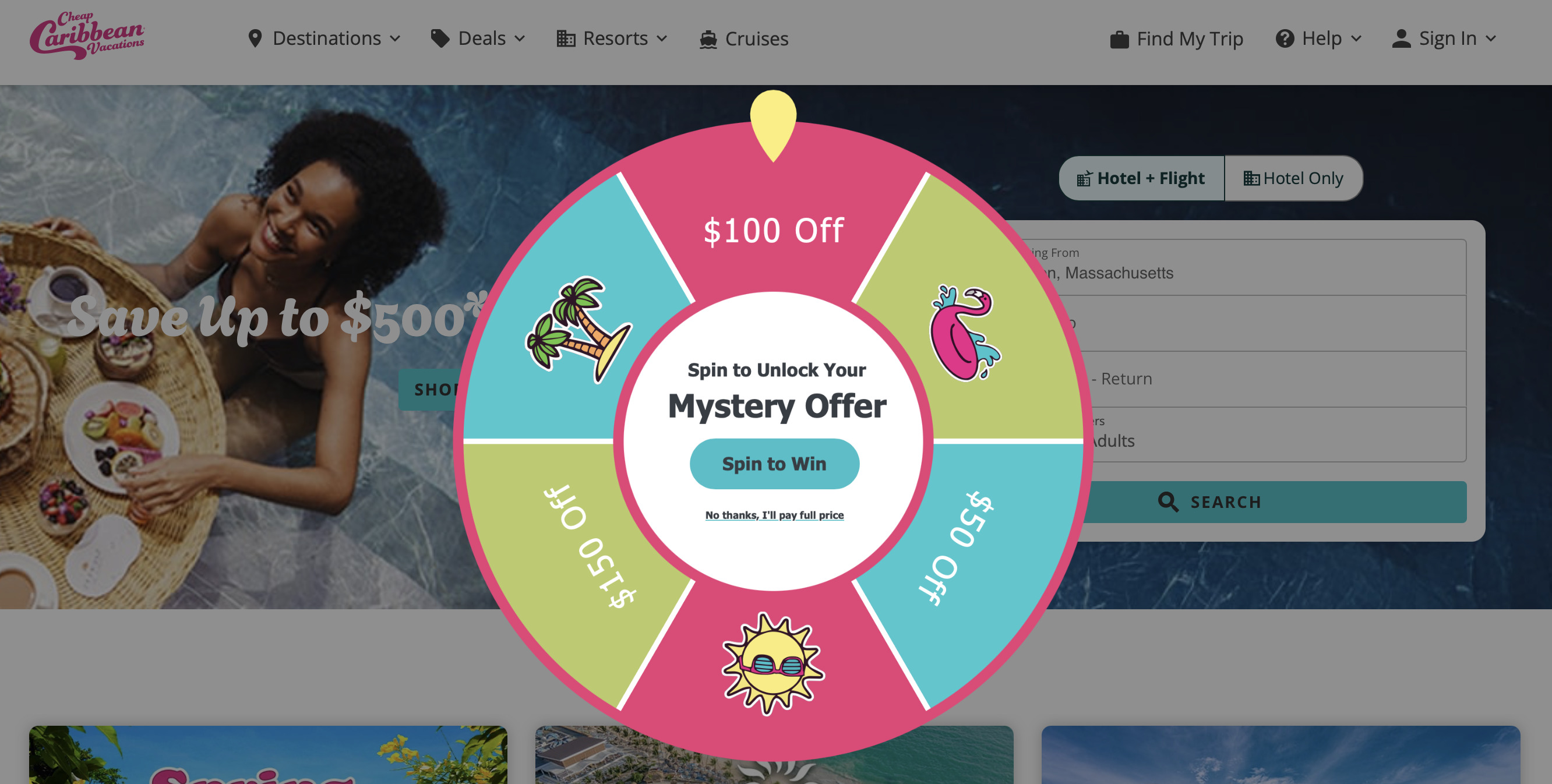The width and height of the screenshot is (1552, 784).
Task: Select the Hotel + Flight option
Action: [x=1142, y=178]
